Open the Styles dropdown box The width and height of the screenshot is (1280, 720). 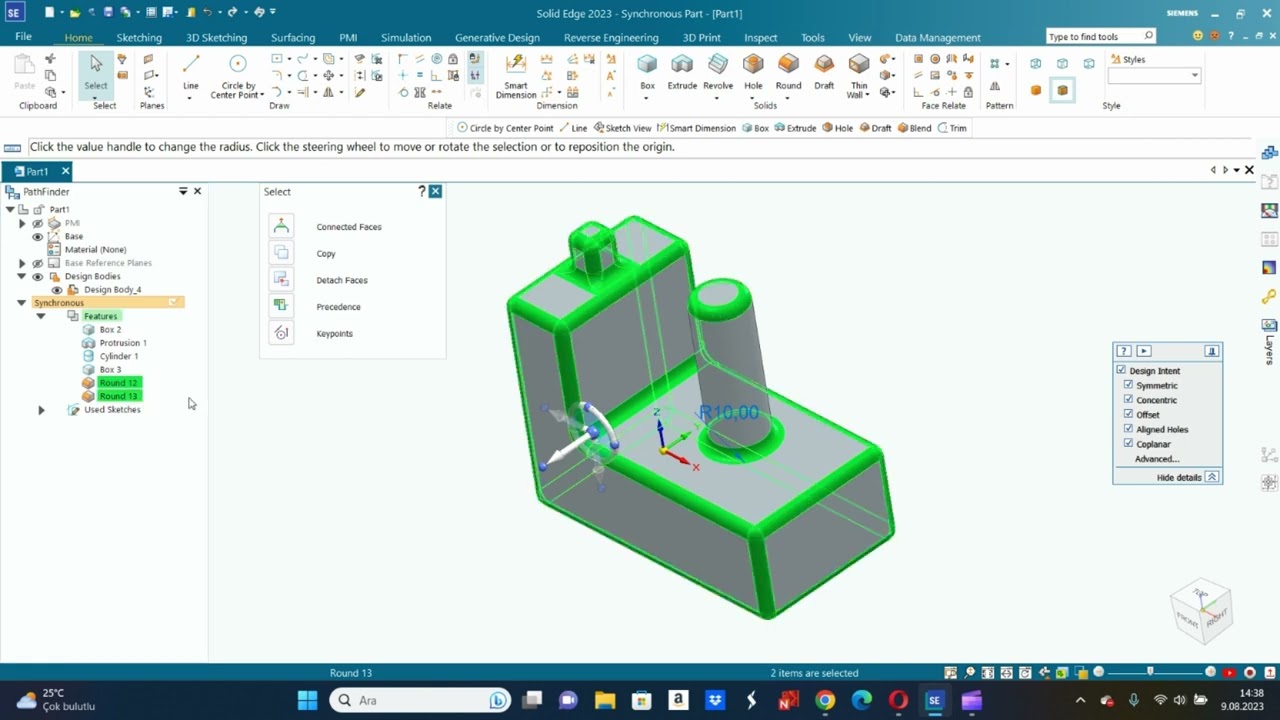coord(1153,76)
